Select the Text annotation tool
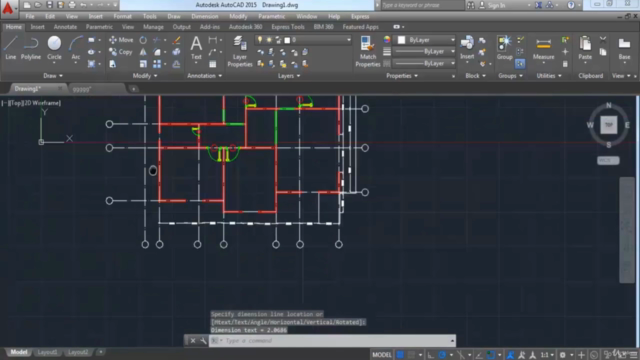Viewport: 640px width, 360px height. click(x=196, y=48)
